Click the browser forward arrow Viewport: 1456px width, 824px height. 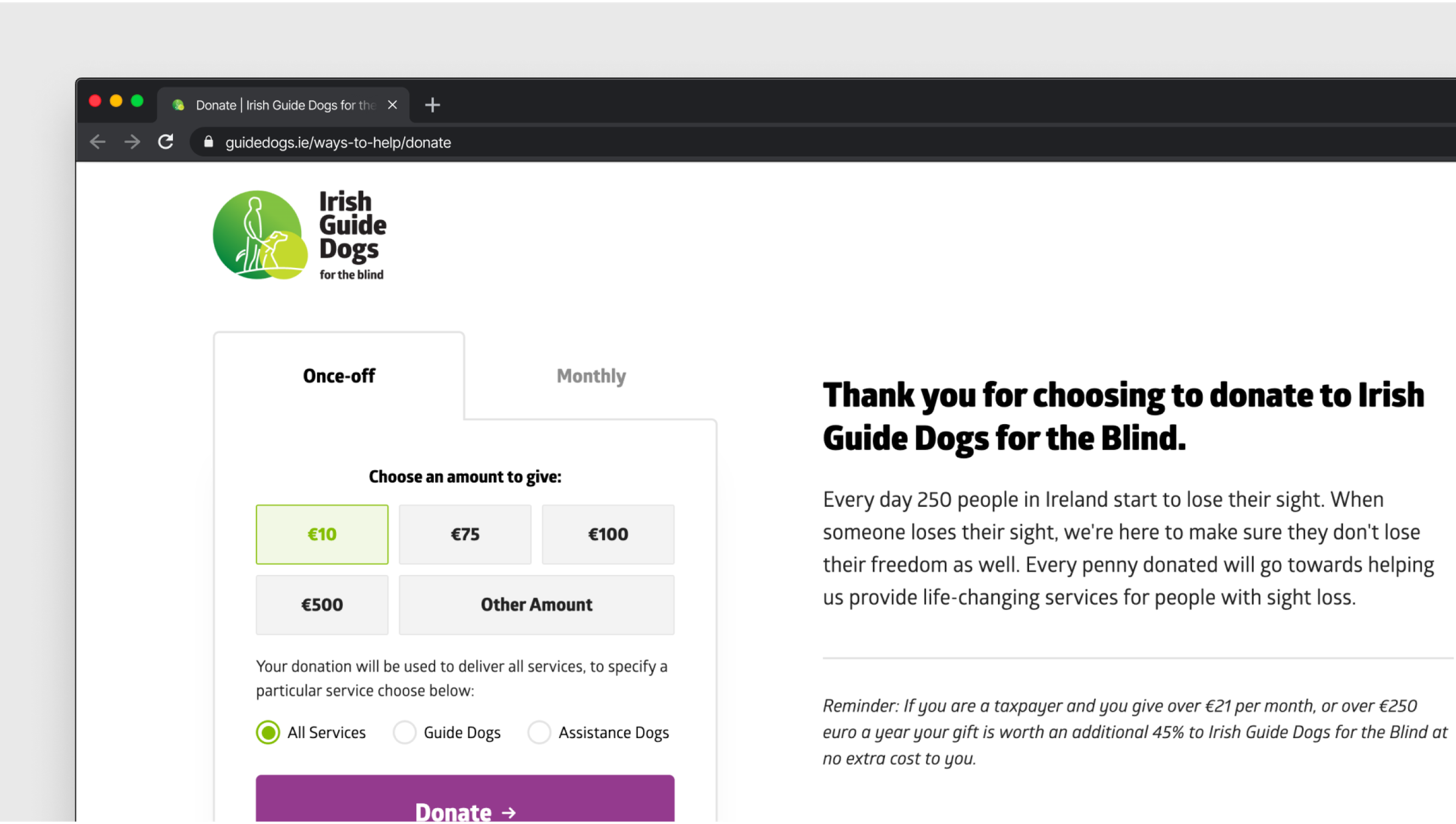(131, 142)
